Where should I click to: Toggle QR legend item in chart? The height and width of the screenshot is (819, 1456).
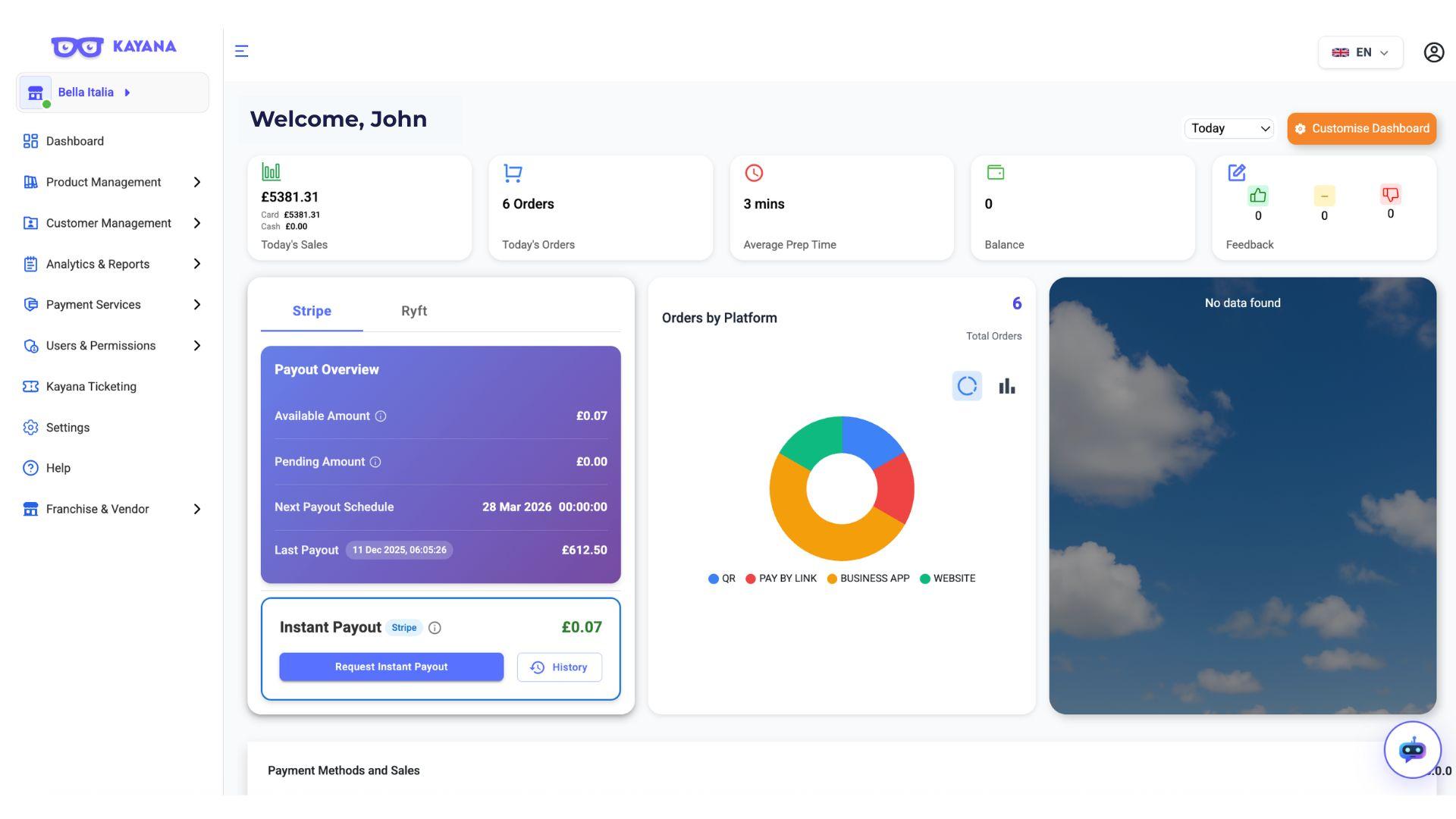coord(722,579)
